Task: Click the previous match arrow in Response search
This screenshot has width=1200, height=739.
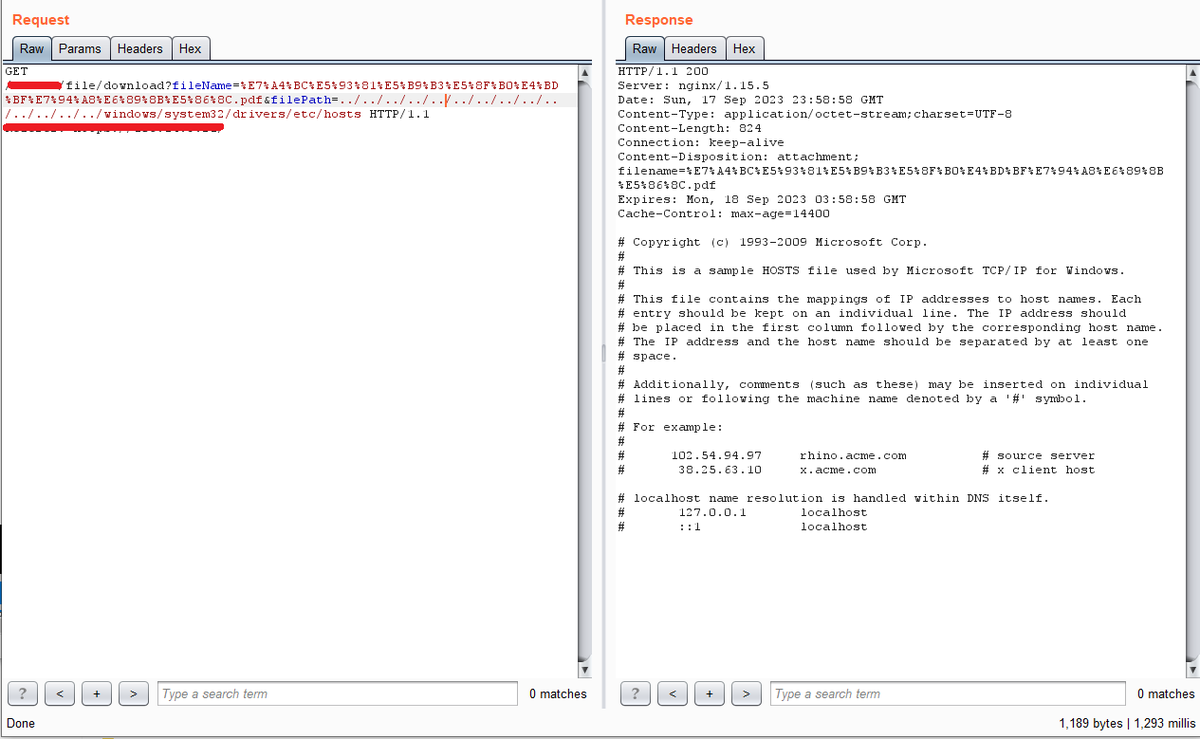Action: 673,693
